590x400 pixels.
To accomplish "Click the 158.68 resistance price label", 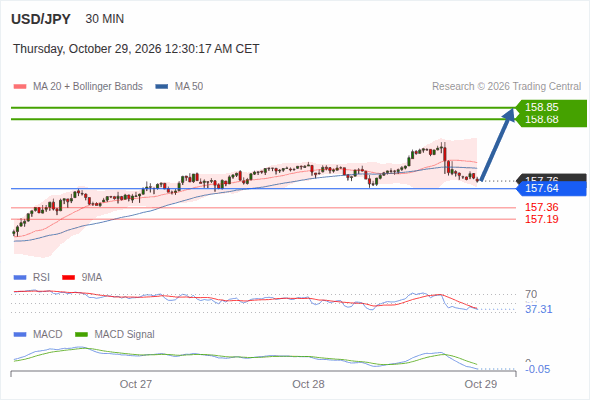I will pyautogui.click(x=542, y=119).
